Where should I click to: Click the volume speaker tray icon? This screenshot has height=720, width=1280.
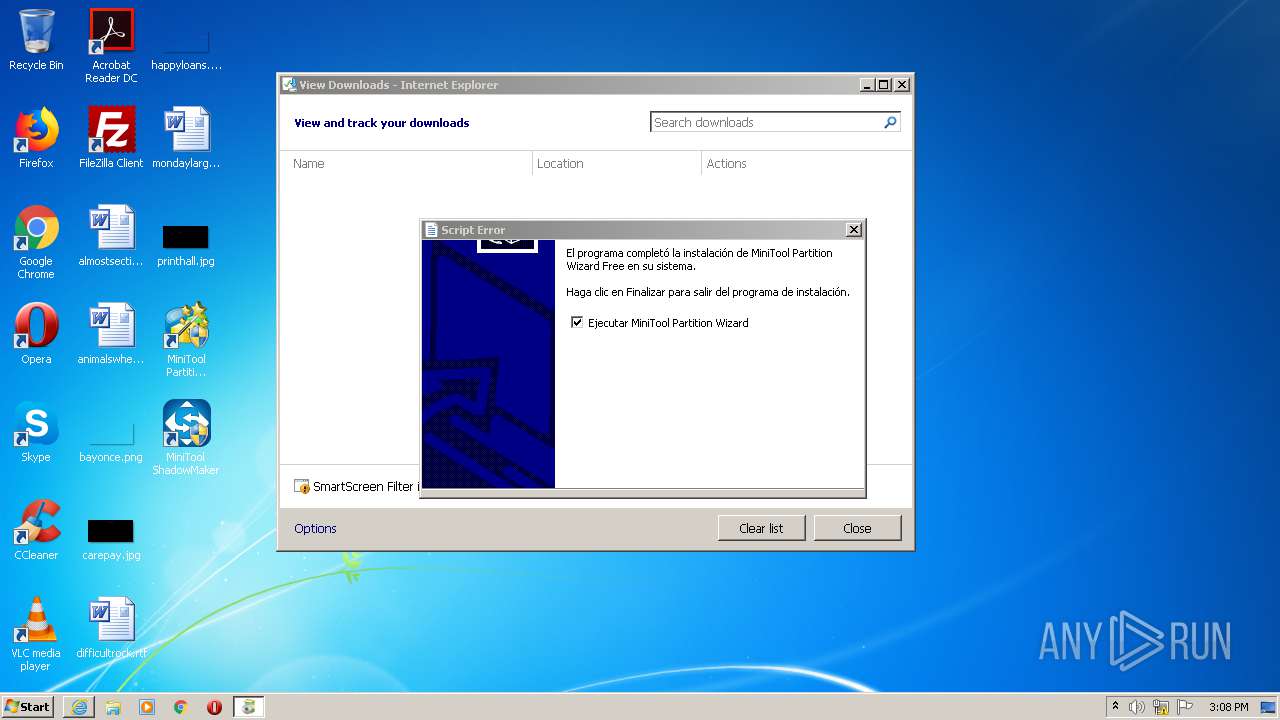(x=1137, y=707)
